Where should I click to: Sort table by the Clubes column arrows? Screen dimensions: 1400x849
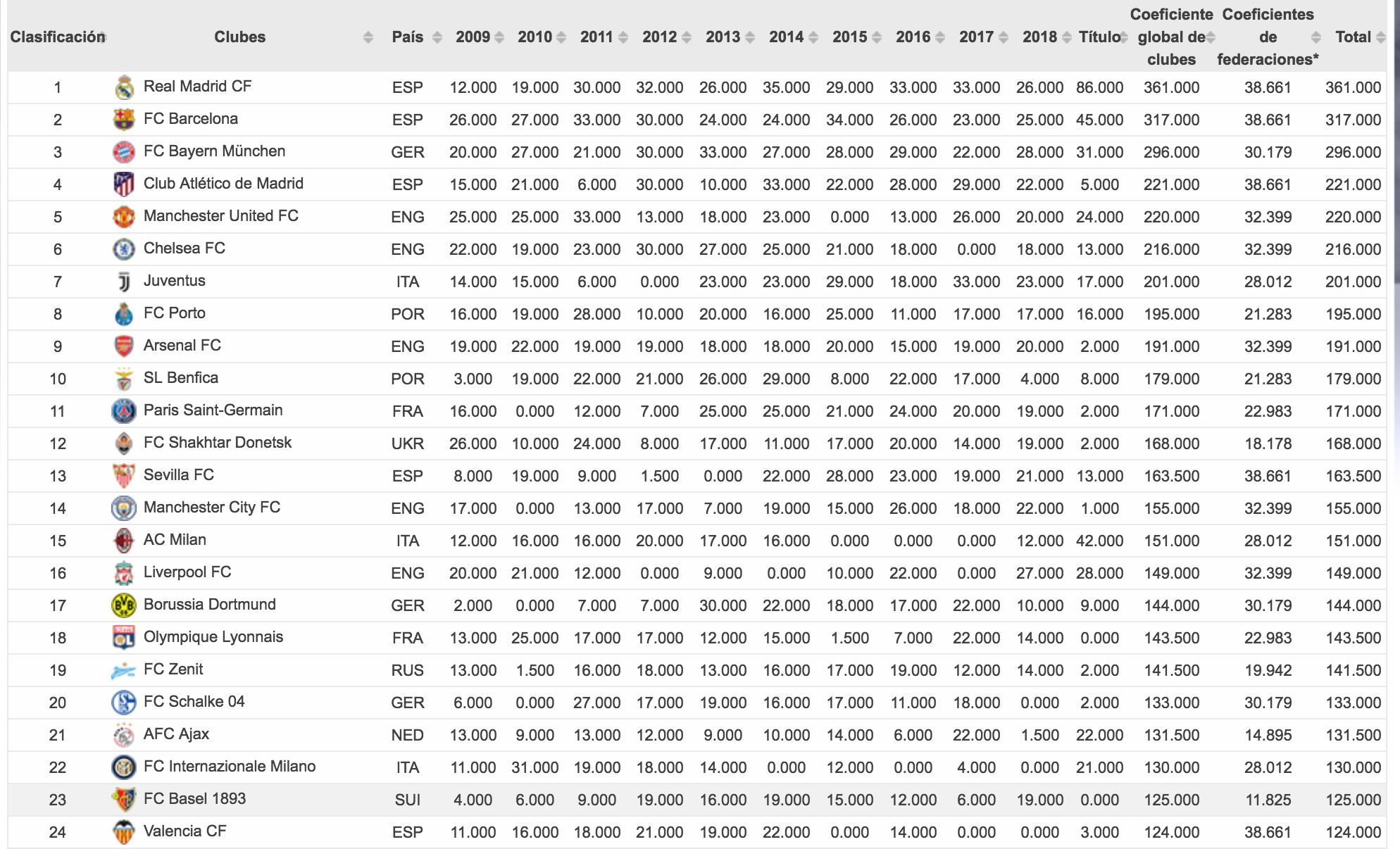[x=368, y=37]
